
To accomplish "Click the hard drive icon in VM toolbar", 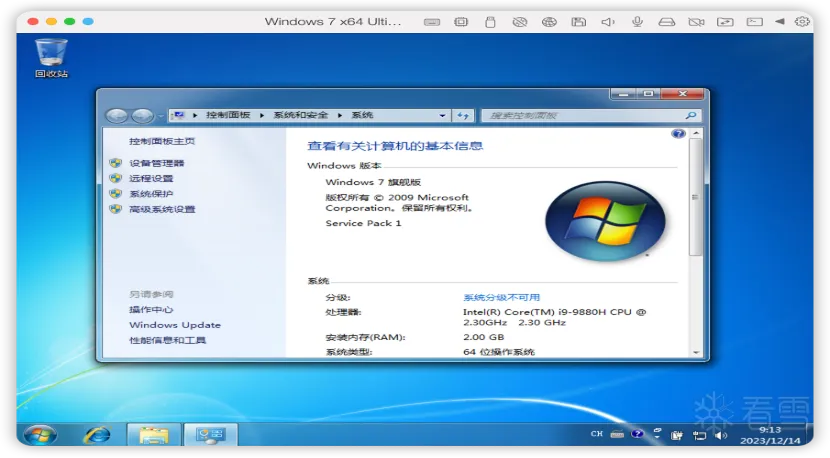I will click(666, 22).
